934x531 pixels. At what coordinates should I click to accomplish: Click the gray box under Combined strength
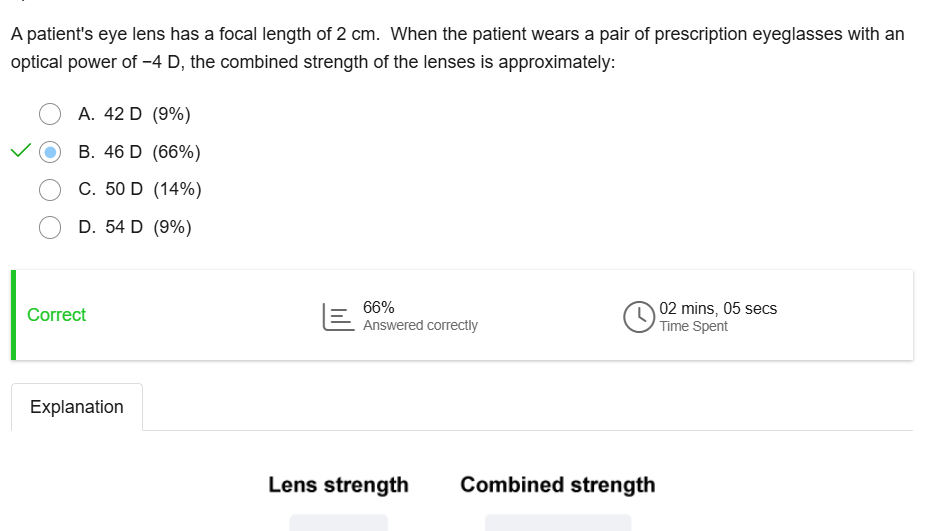pos(557,522)
